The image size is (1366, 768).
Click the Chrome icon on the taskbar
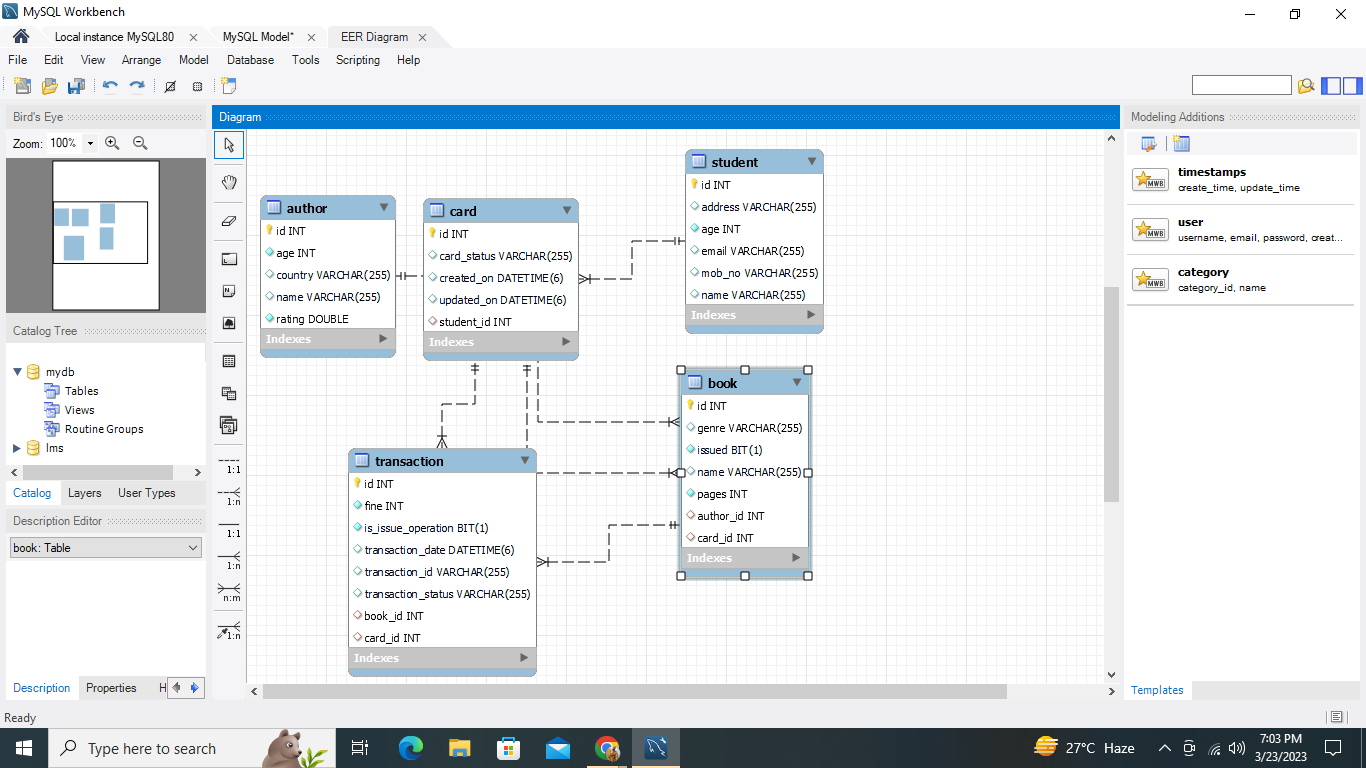[607, 747]
